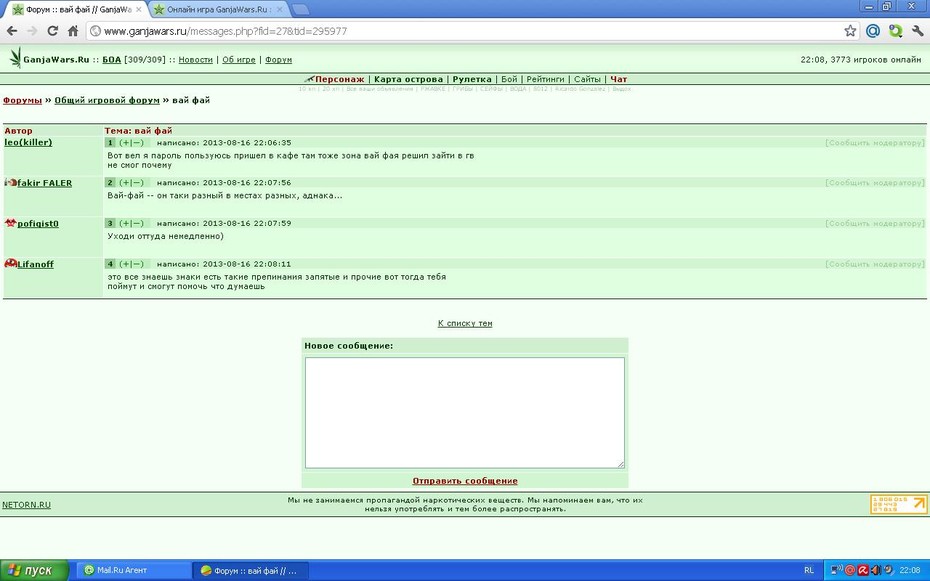Click the 'Форум :: вай фай' taskbar button
Screen dimensions: 930x581
(251, 570)
